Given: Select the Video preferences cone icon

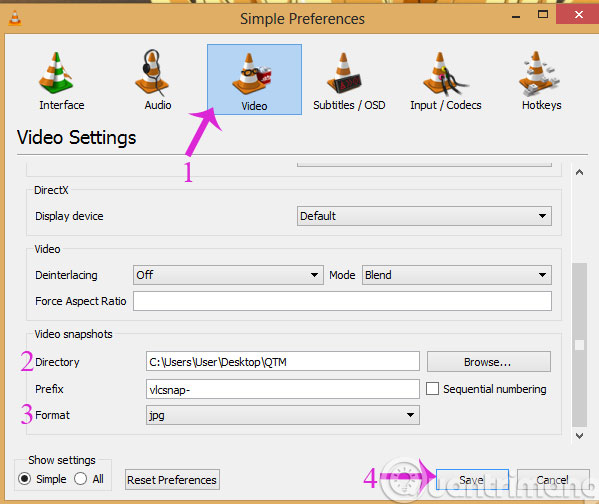Looking at the screenshot, I should coord(252,74).
